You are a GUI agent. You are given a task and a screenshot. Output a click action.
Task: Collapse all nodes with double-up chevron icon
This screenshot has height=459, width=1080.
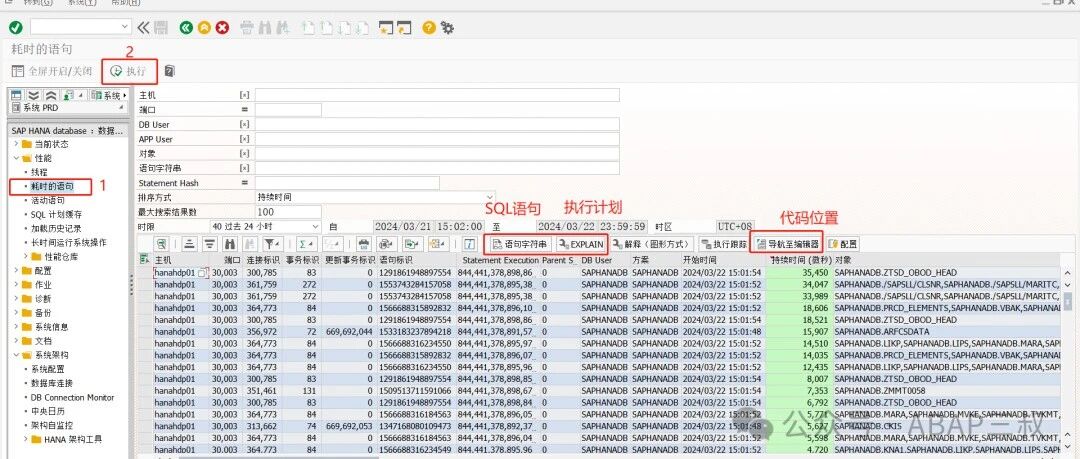pos(50,95)
